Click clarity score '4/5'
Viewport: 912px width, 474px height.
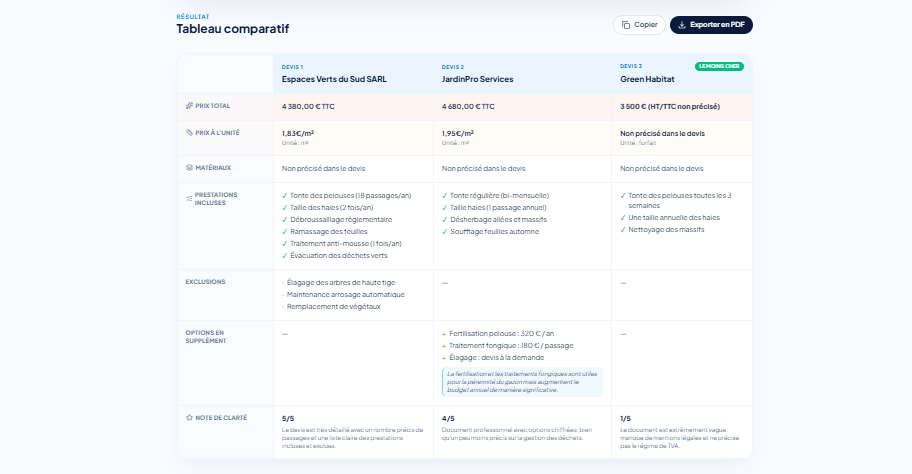(x=448, y=419)
